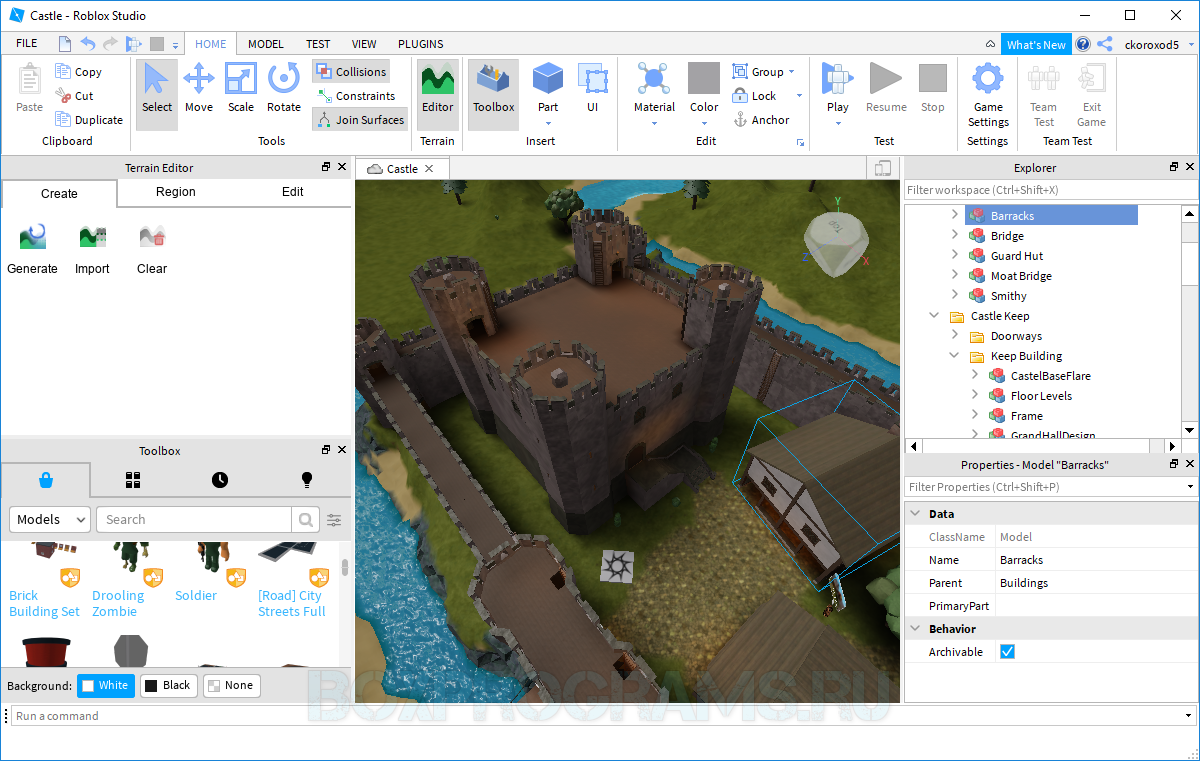Collapse the Keep Building folder
The height and width of the screenshot is (761, 1200).
tap(954, 356)
